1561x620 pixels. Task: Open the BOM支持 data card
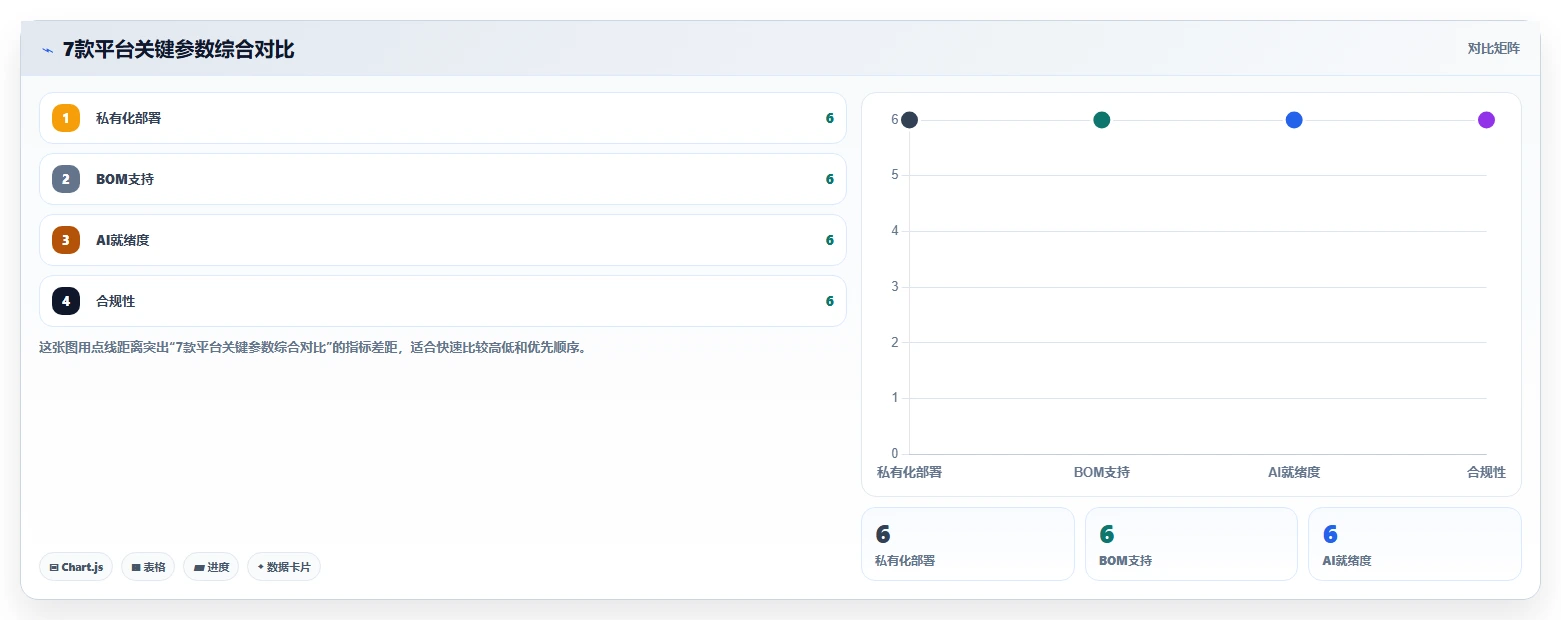pos(1191,544)
